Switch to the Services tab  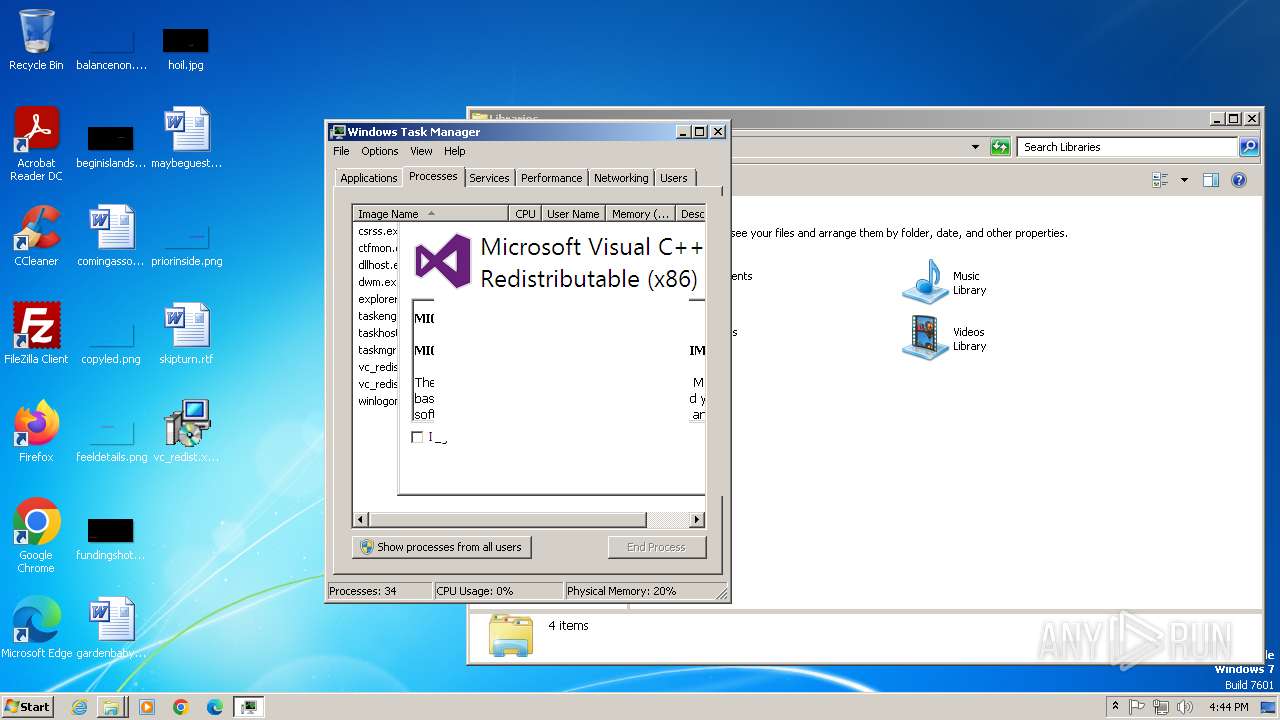tap(489, 178)
